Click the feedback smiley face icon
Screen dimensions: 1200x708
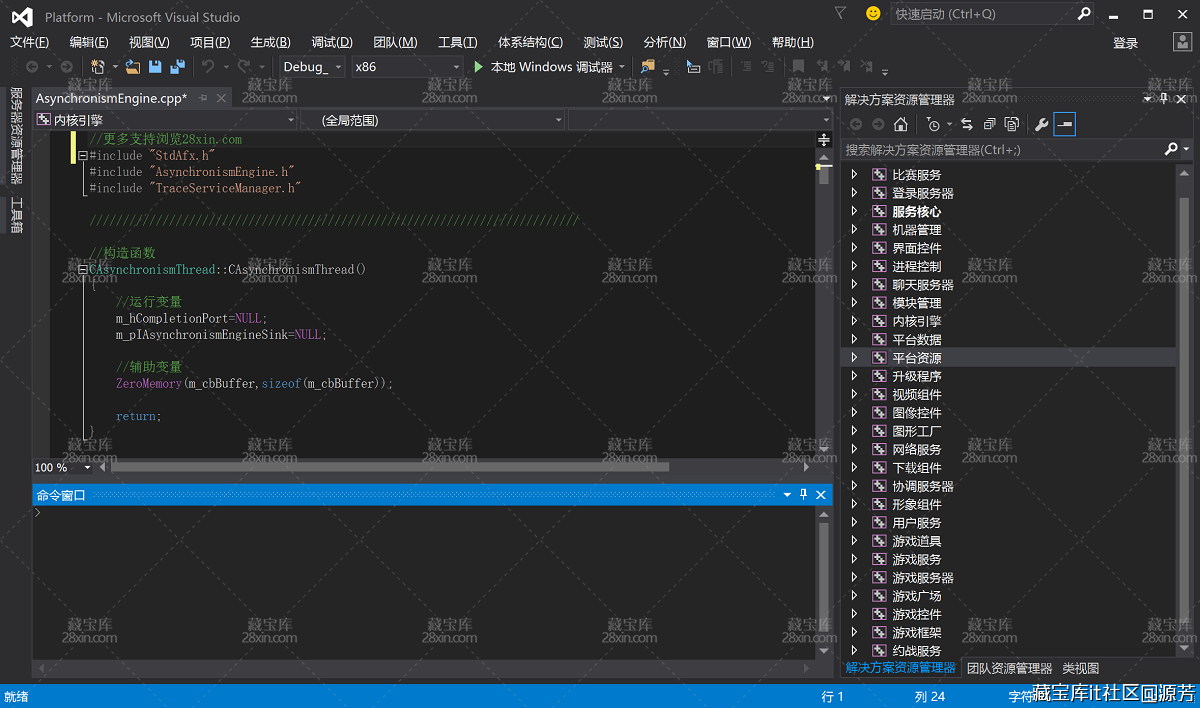(873, 14)
